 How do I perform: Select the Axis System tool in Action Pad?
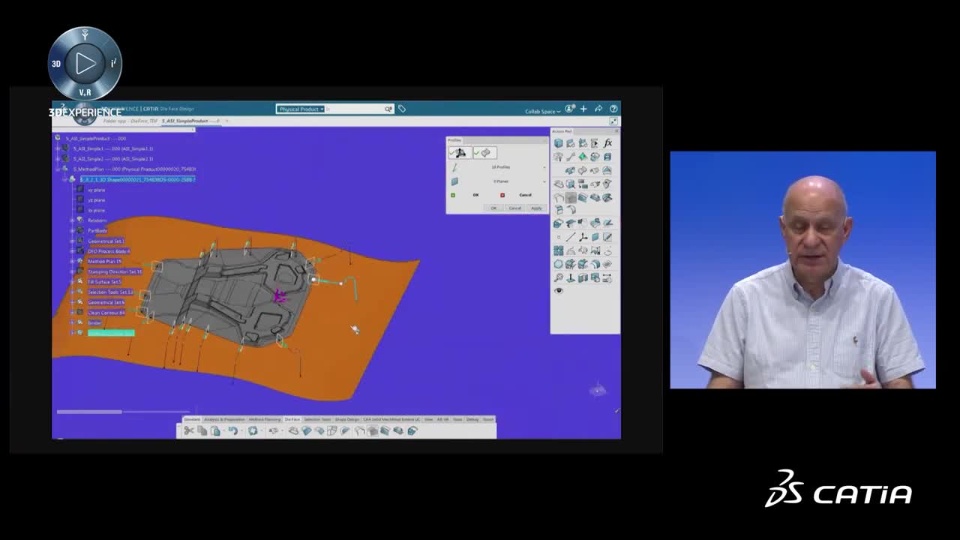tap(583, 237)
